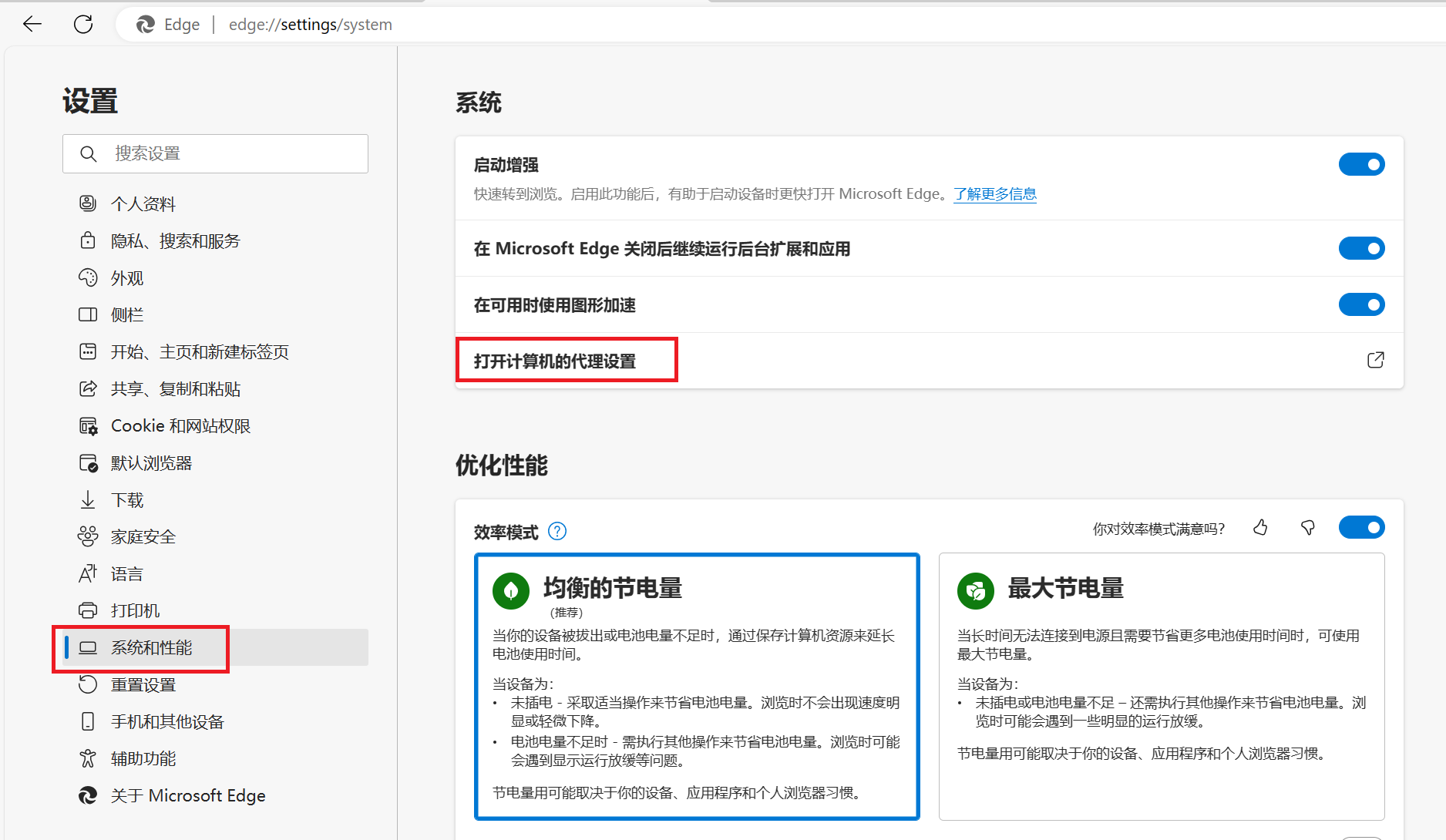Toggle the 启动增强 switch

pyautogui.click(x=1361, y=164)
